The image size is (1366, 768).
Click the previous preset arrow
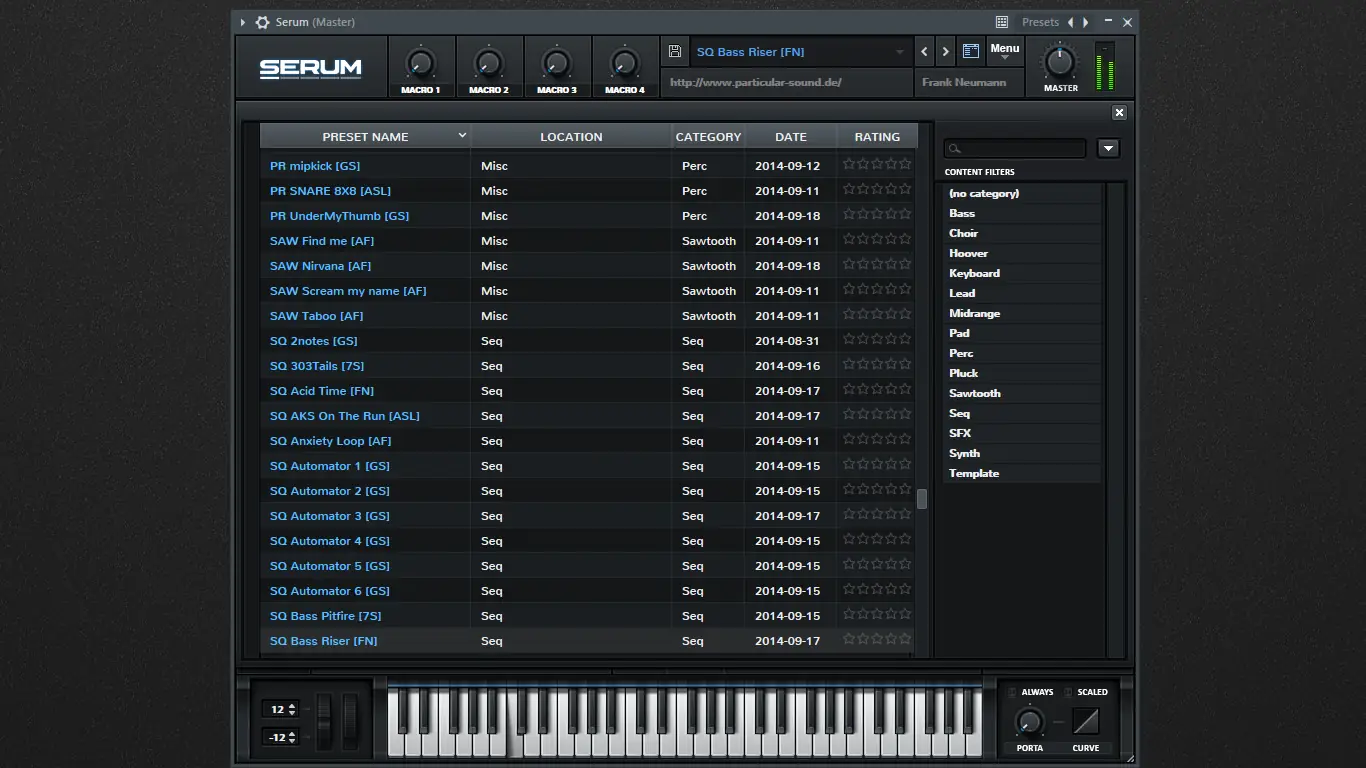pyautogui.click(x=924, y=51)
